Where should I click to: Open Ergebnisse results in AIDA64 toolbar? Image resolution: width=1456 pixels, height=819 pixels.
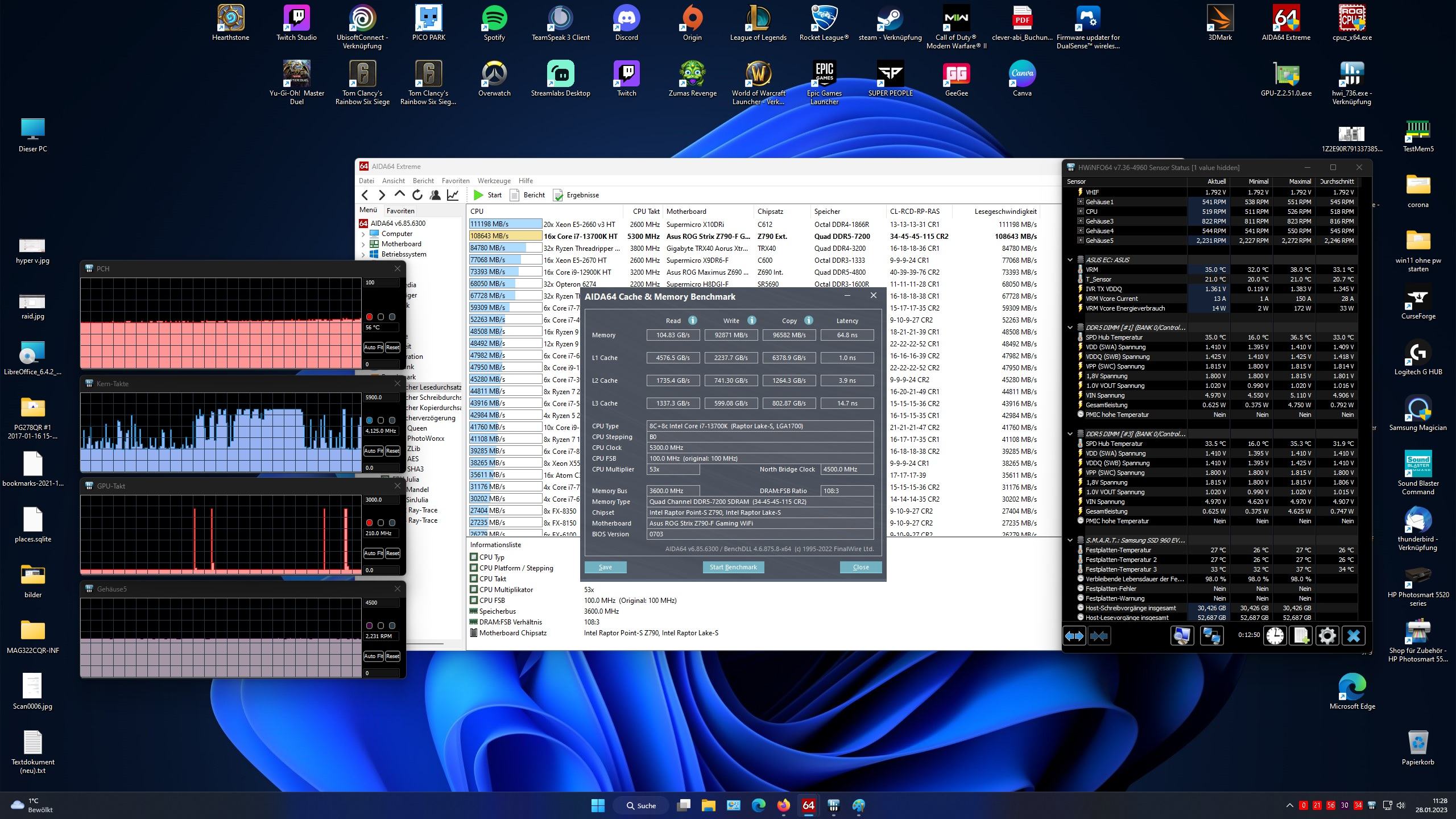(576, 195)
